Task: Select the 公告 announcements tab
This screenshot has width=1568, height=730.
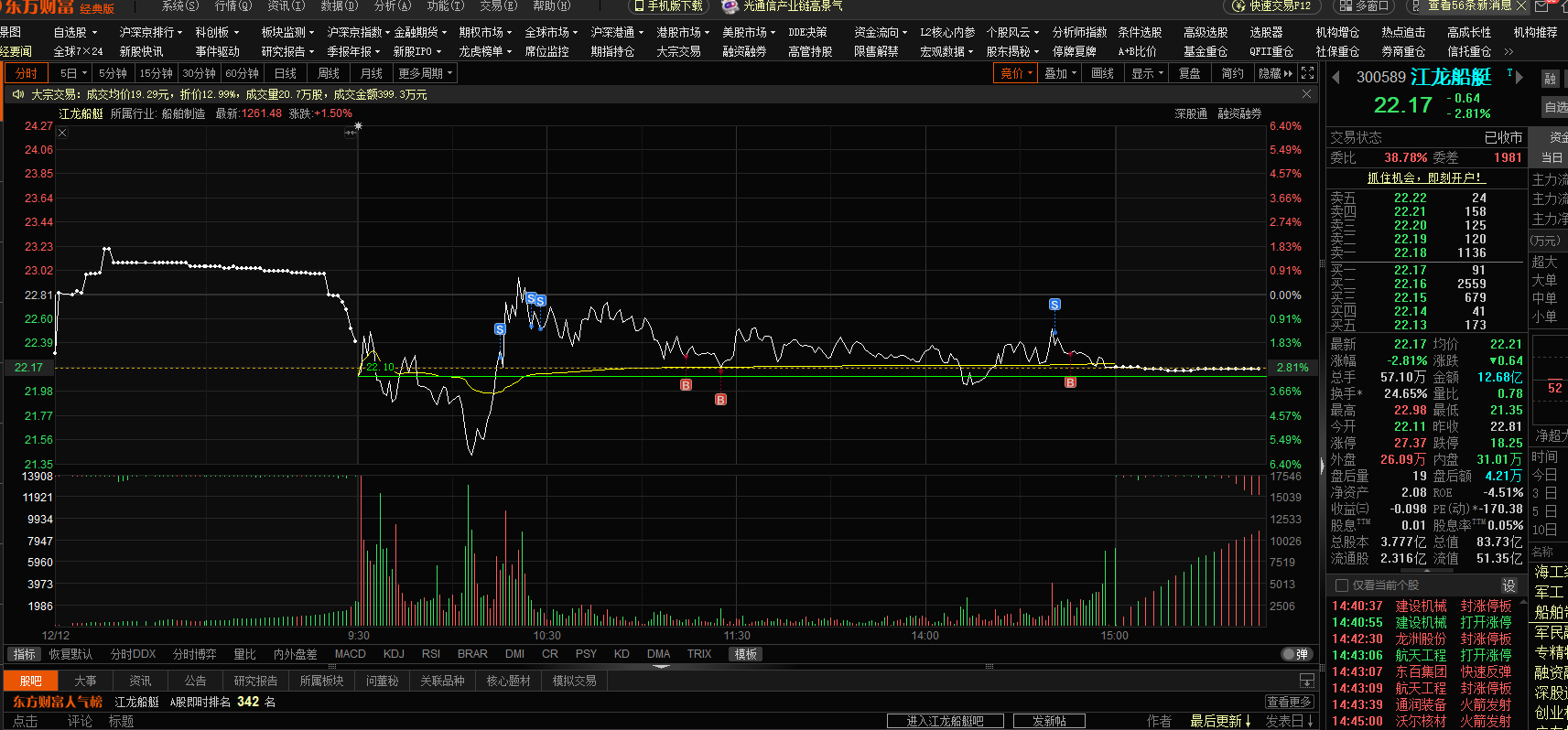Action: pyautogui.click(x=196, y=681)
